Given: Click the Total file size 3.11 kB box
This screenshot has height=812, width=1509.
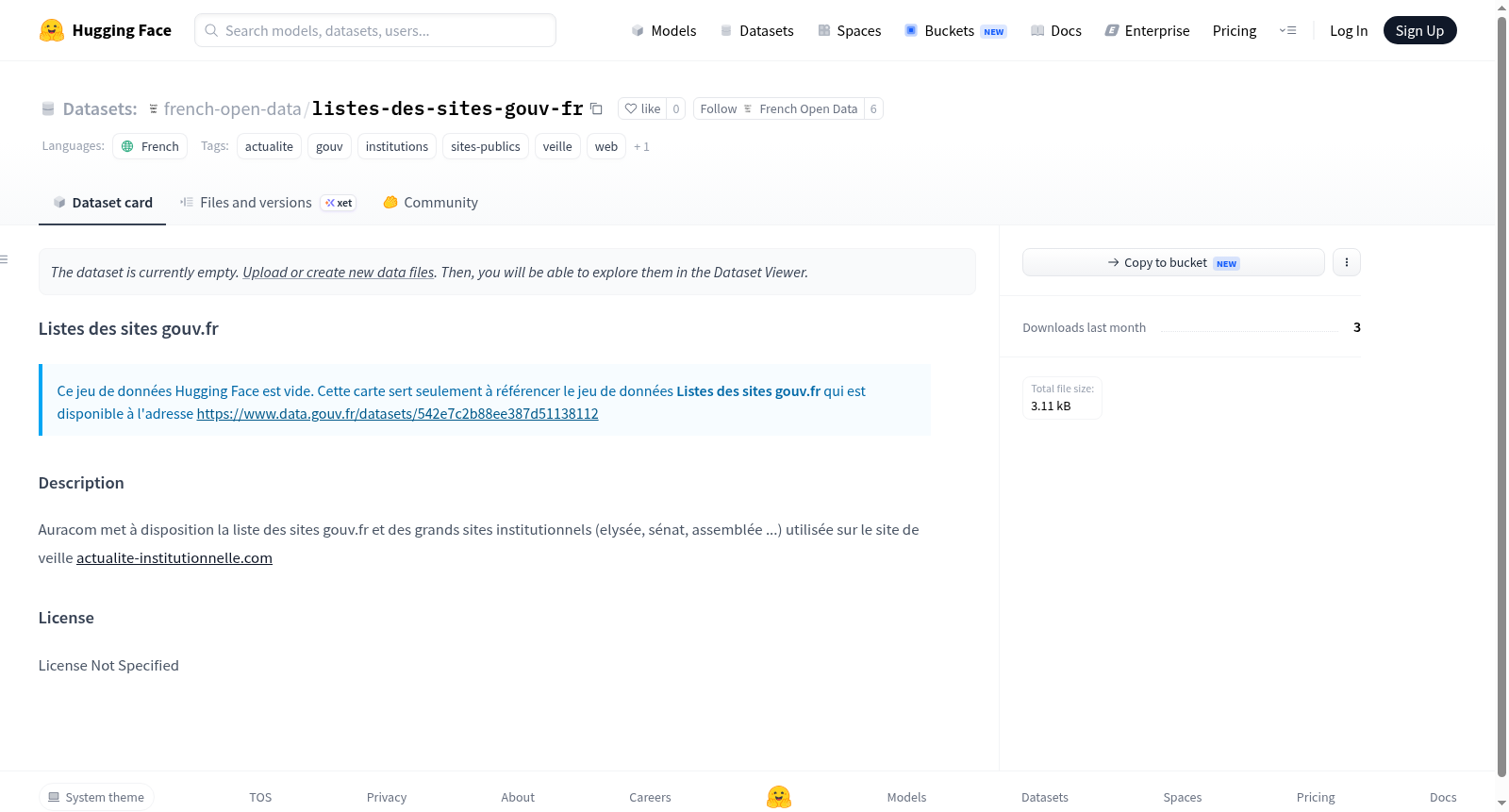Looking at the screenshot, I should point(1062,397).
